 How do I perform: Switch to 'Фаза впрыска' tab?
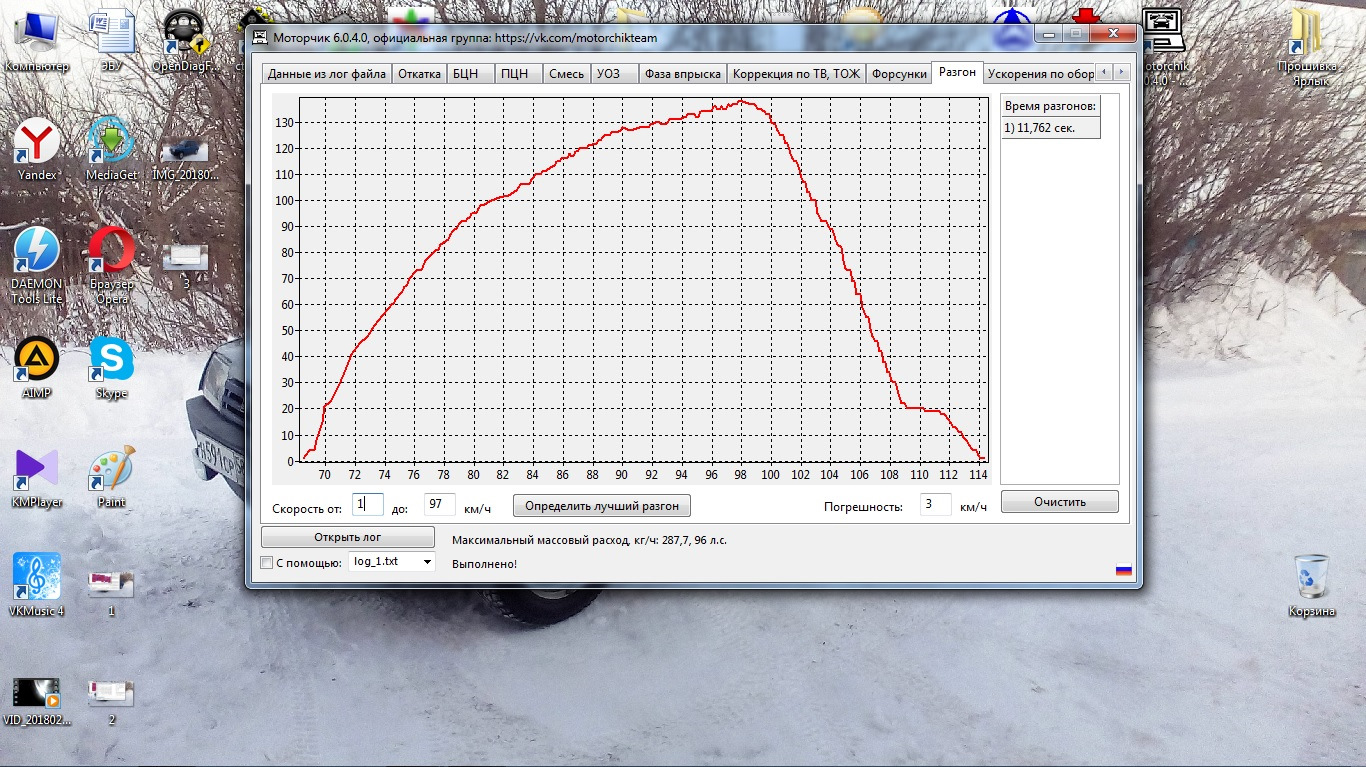683,74
